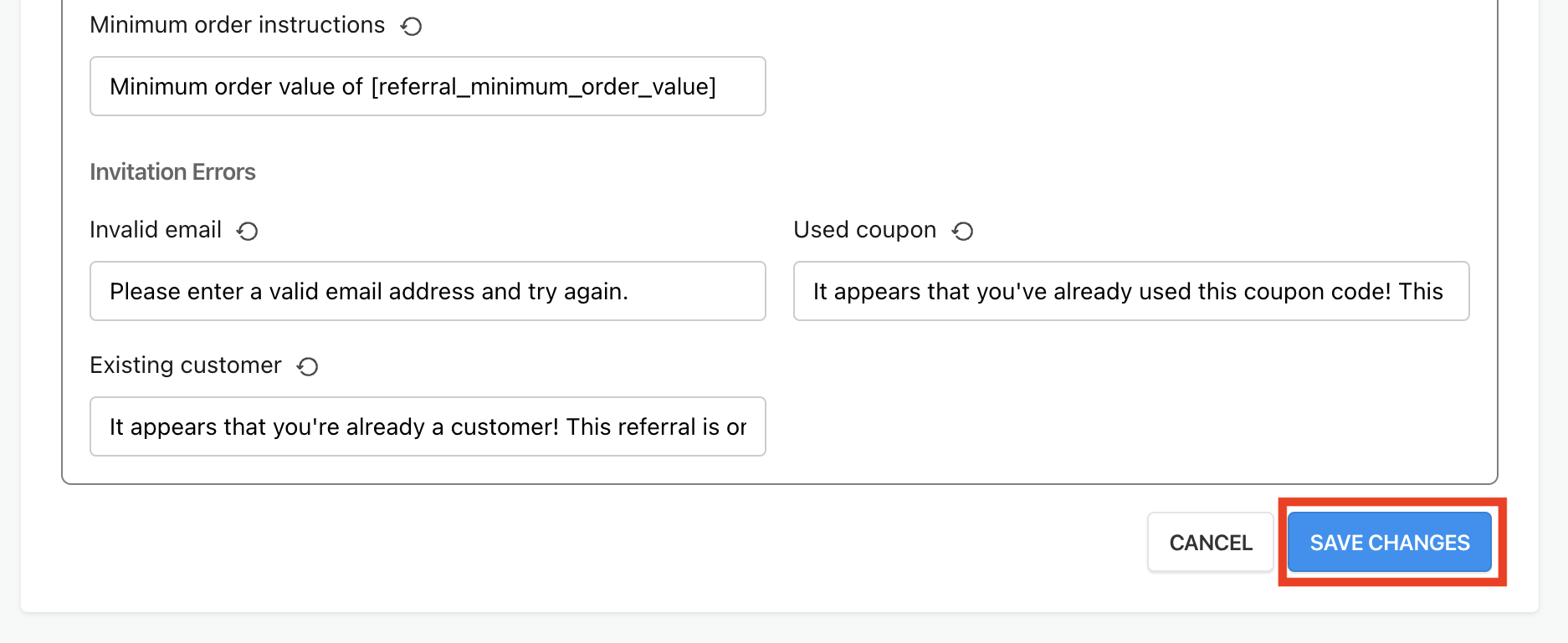Image resolution: width=1568 pixels, height=643 pixels.
Task: Reset the Existing customer message
Action: click(308, 366)
